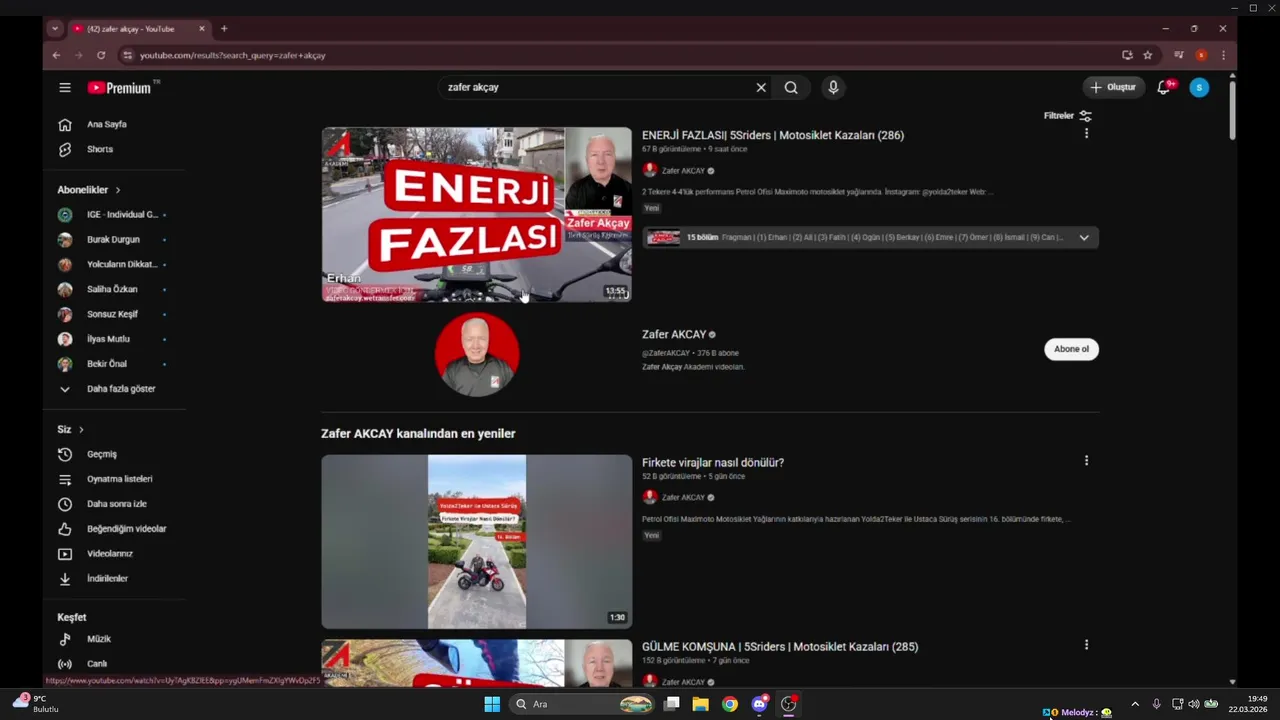This screenshot has width=1280, height=720.
Task: Click install app icon in address bar
Action: 1127,56
